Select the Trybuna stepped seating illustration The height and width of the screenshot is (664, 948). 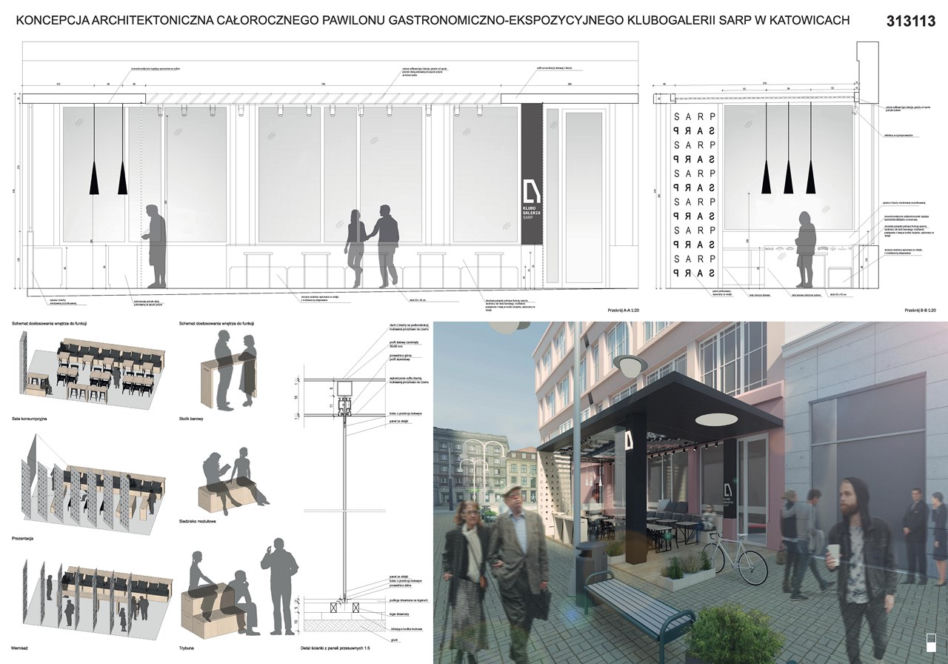[x=240, y=589]
